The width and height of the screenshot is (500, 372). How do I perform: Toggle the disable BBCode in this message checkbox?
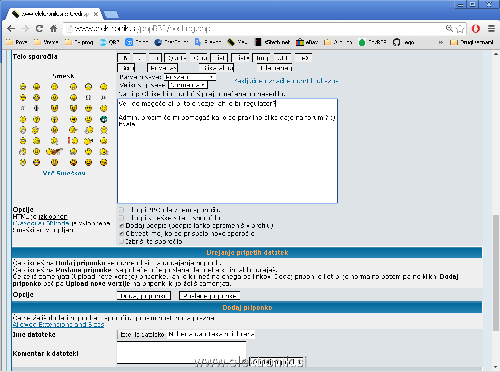tap(122, 210)
